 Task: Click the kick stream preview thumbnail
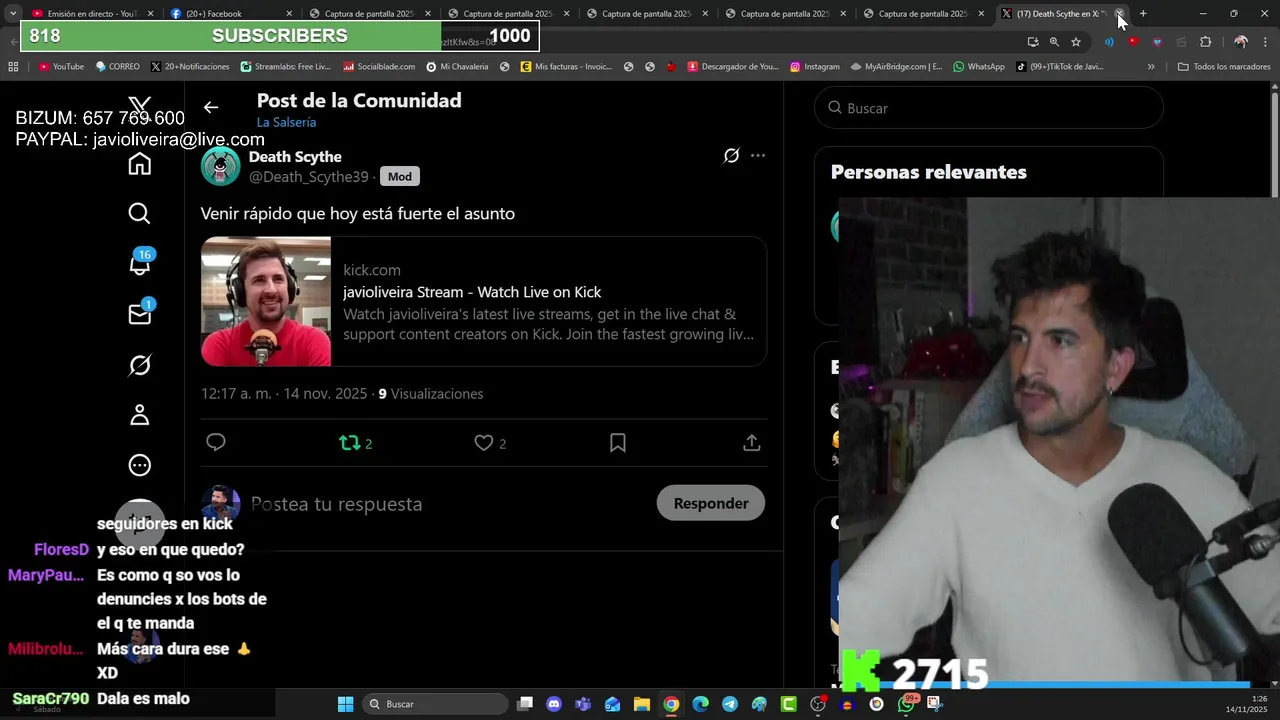point(266,301)
